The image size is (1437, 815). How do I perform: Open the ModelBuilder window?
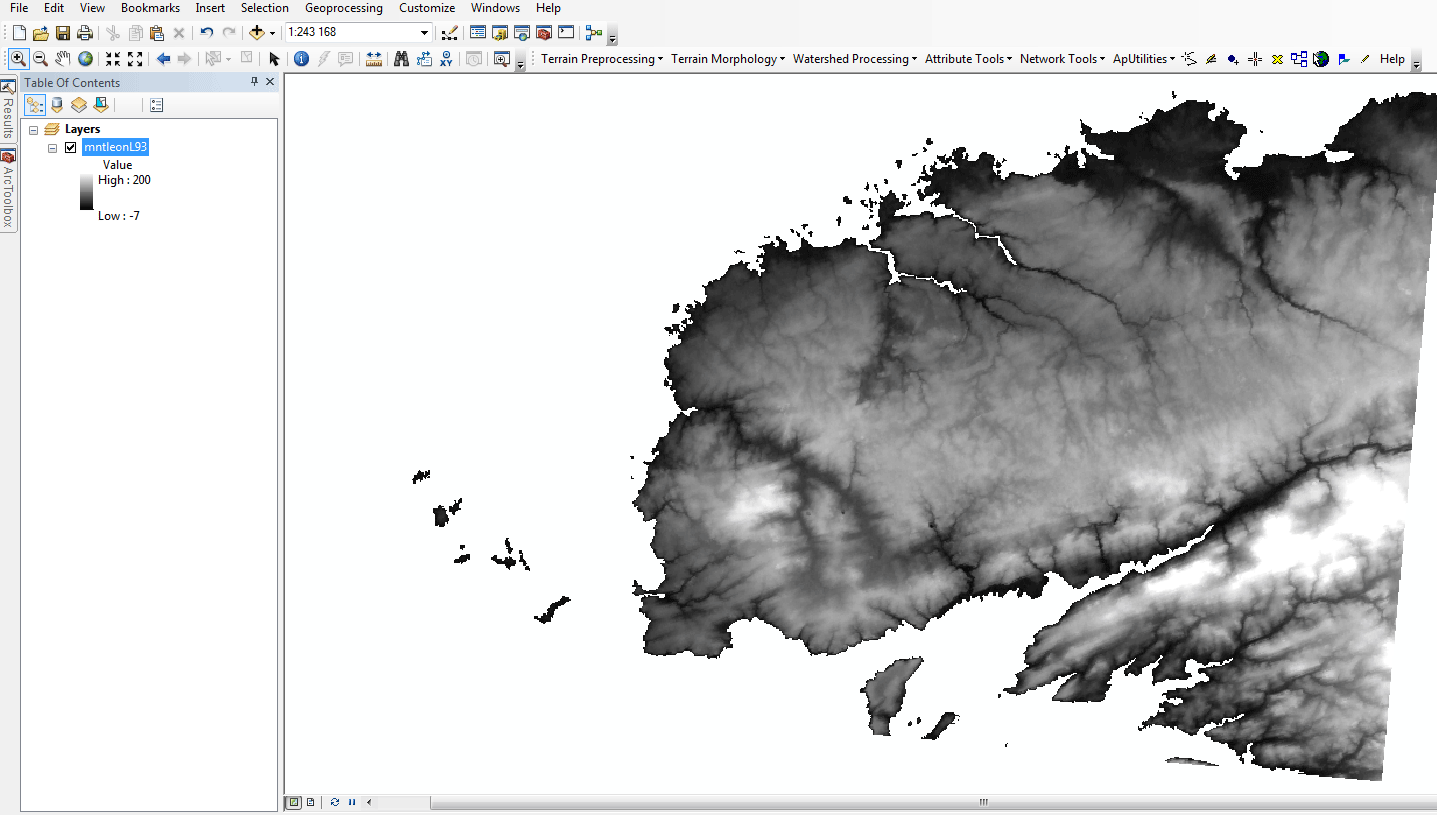click(x=594, y=33)
